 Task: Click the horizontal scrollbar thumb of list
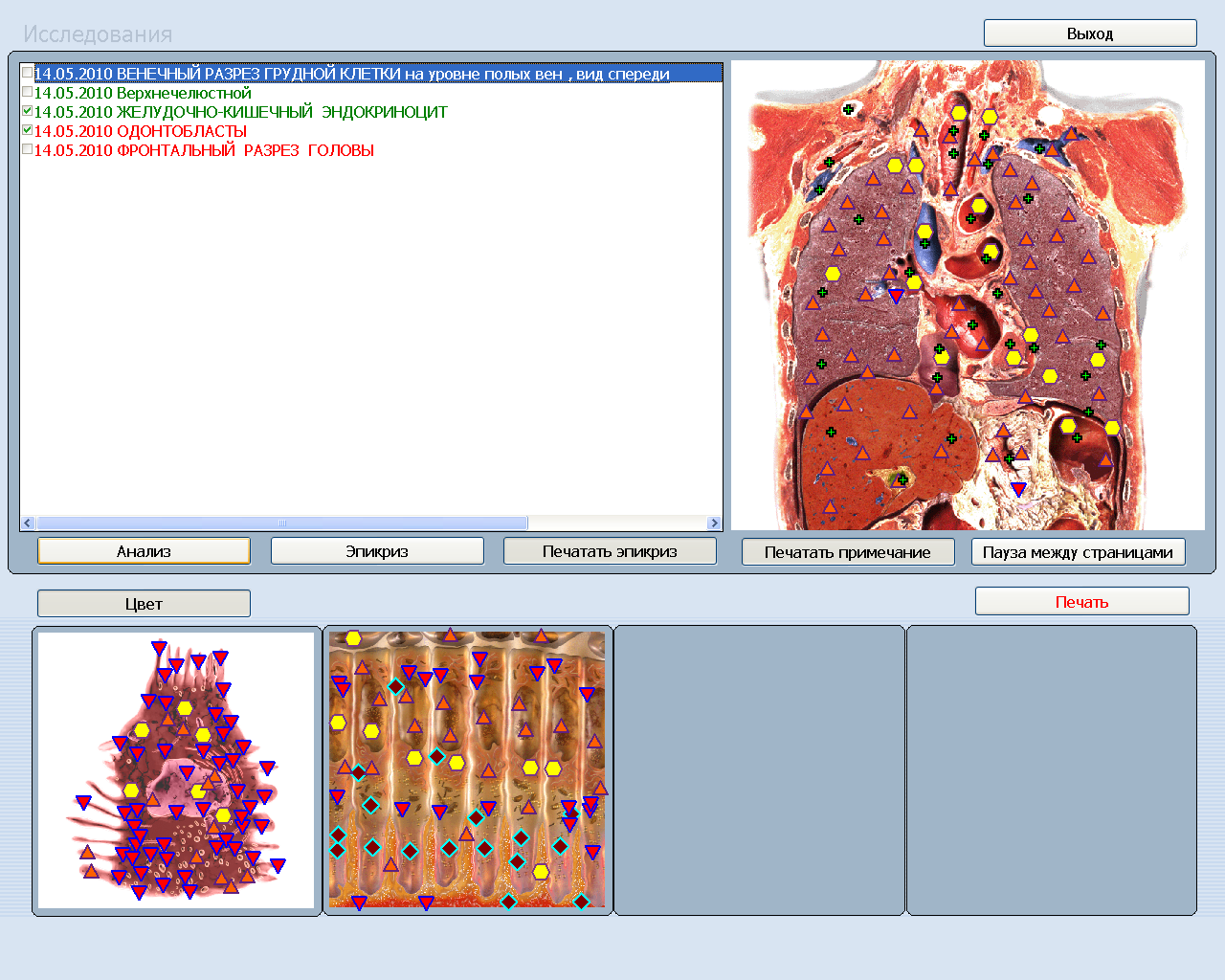pyautogui.click(x=281, y=523)
